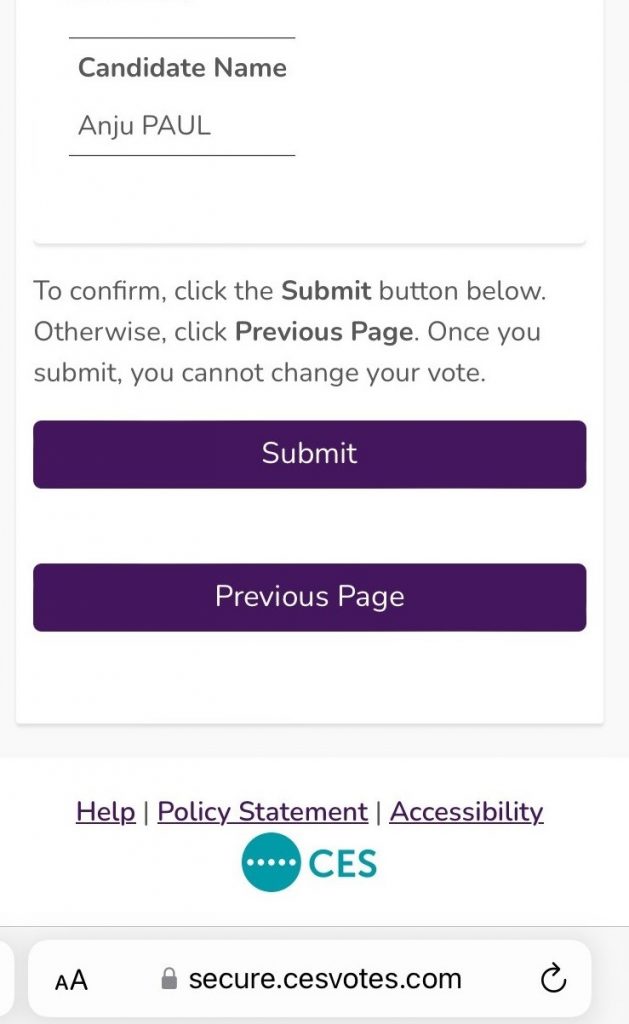
Task: Tap the teal CES circle logo
Action: [270, 862]
